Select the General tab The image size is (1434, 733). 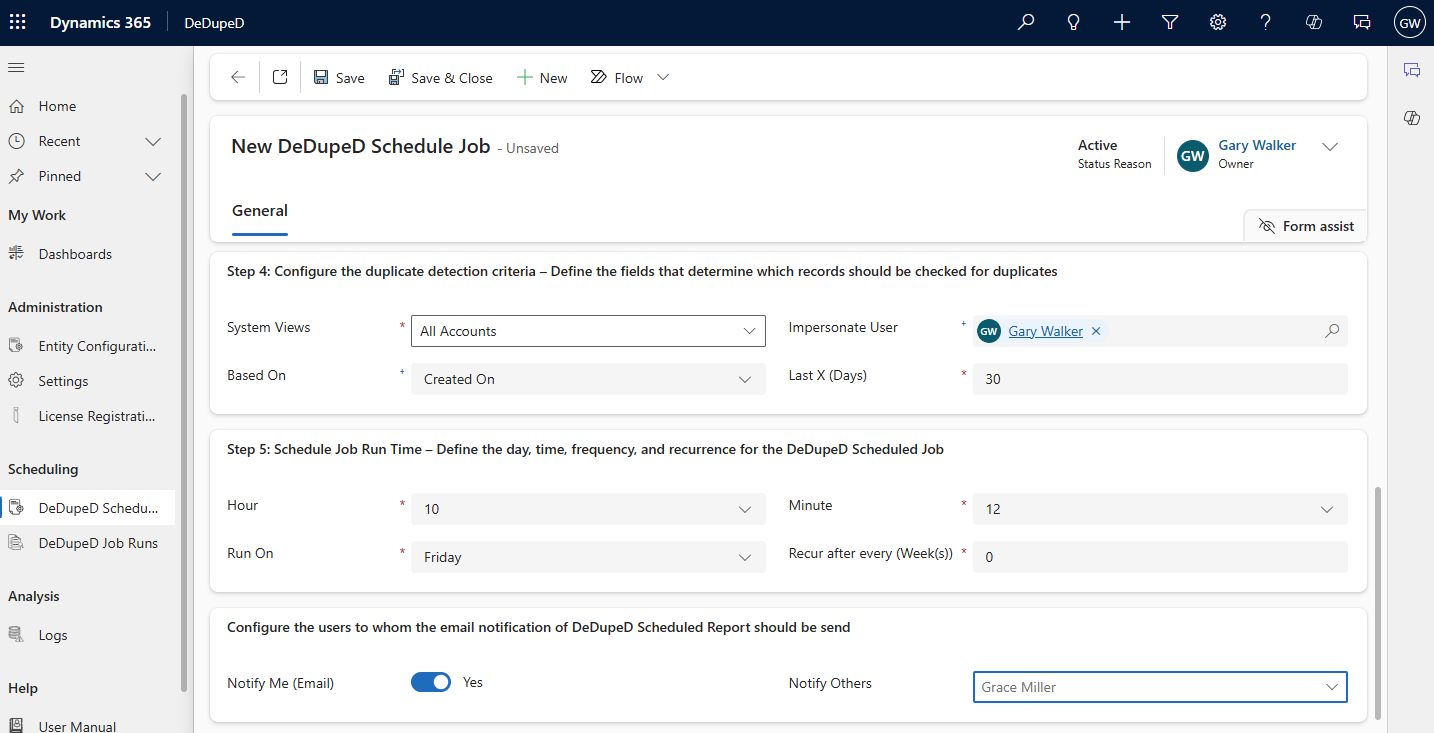point(260,211)
